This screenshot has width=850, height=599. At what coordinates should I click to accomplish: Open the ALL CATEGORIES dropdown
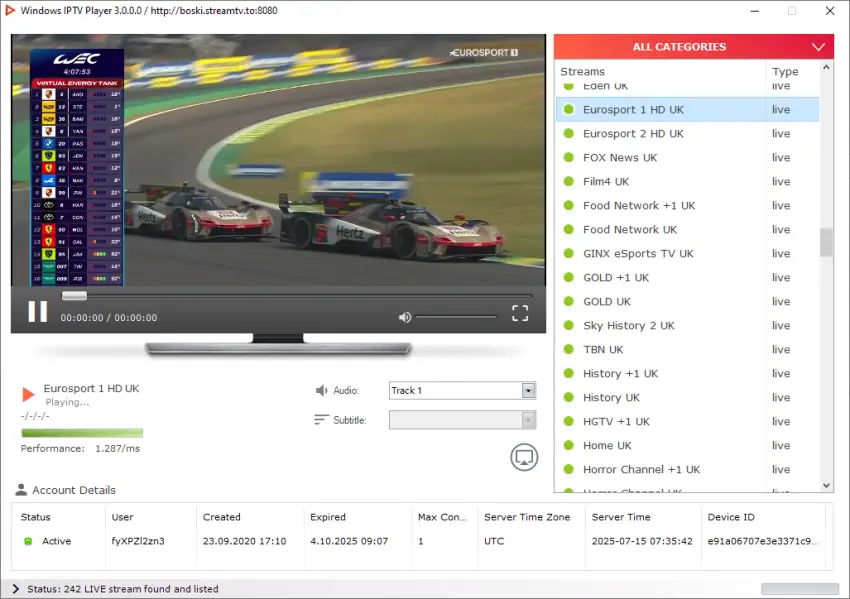coord(694,47)
